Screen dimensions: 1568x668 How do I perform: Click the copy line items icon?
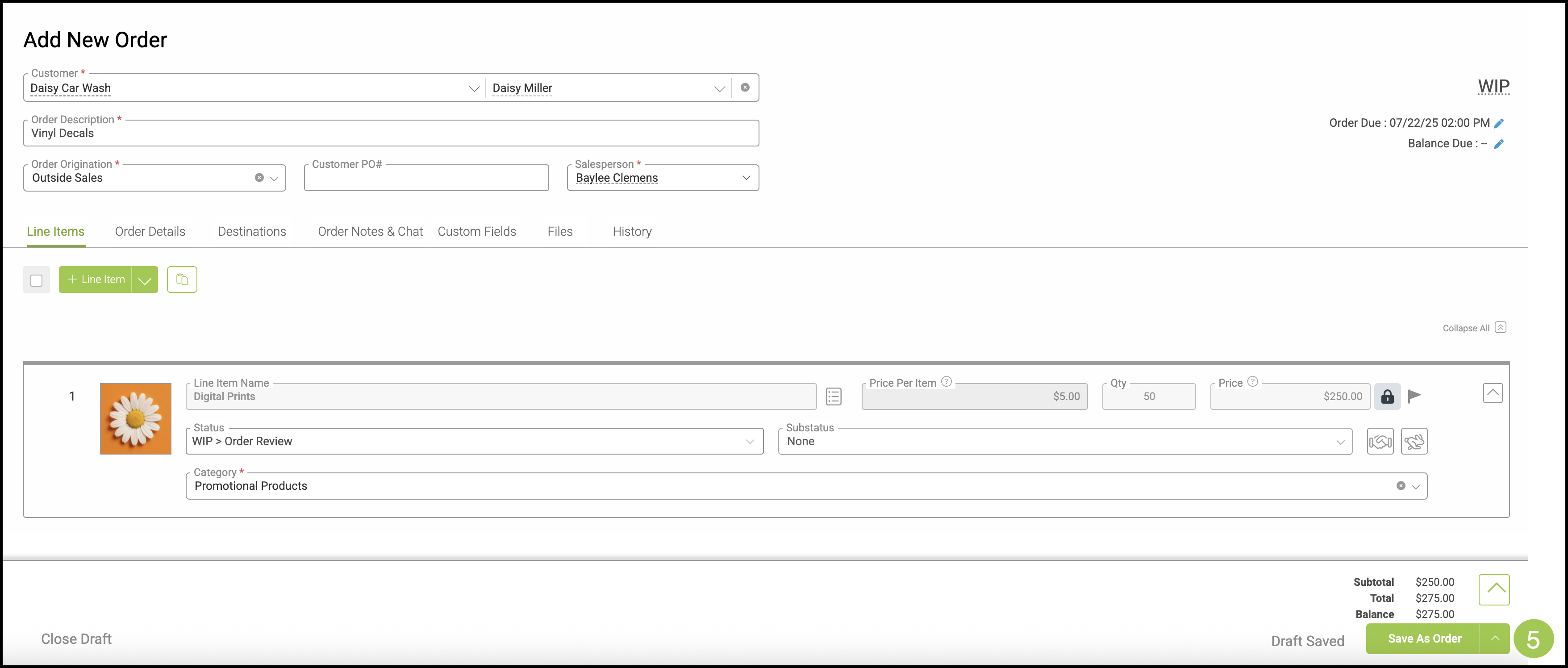182,280
